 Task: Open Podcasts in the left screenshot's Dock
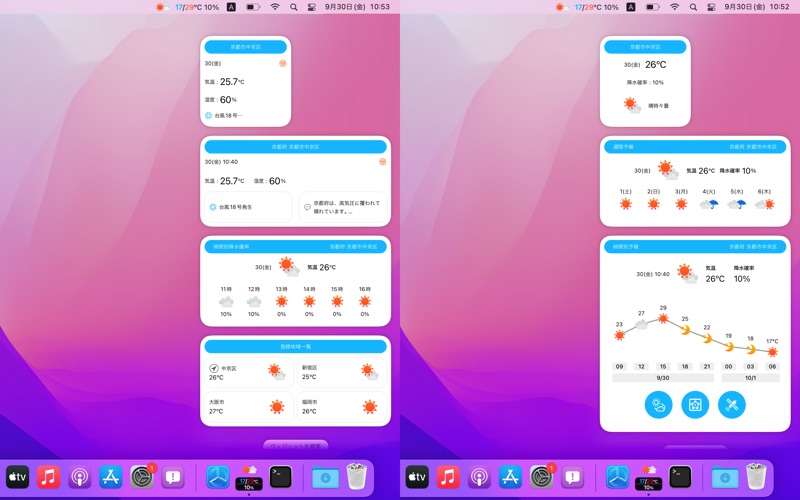point(79,477)
